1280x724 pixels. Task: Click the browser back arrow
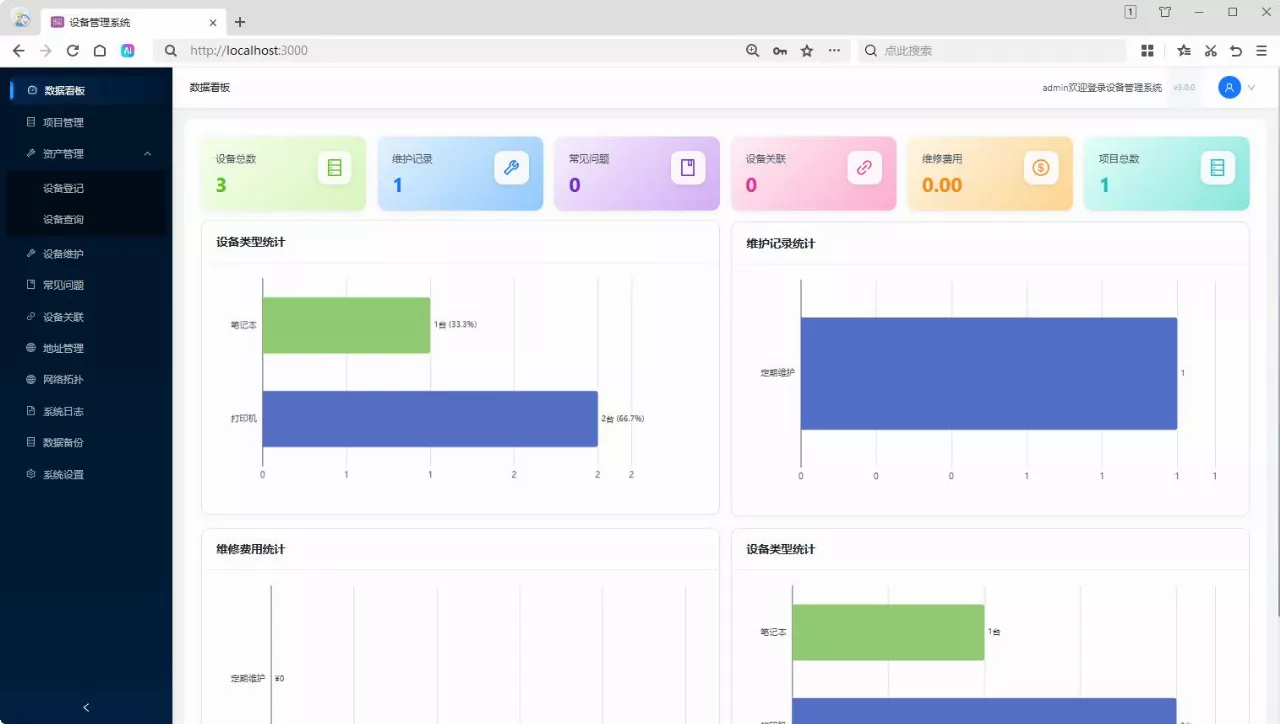[x=18, y=50]
